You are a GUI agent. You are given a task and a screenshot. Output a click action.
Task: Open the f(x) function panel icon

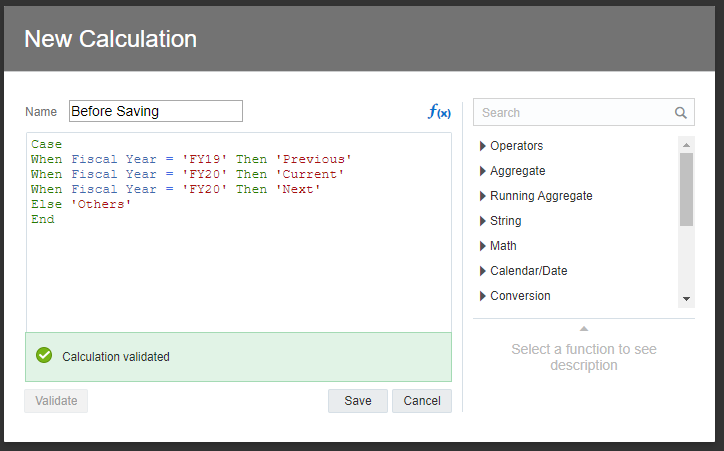click(x=439, y=112)
